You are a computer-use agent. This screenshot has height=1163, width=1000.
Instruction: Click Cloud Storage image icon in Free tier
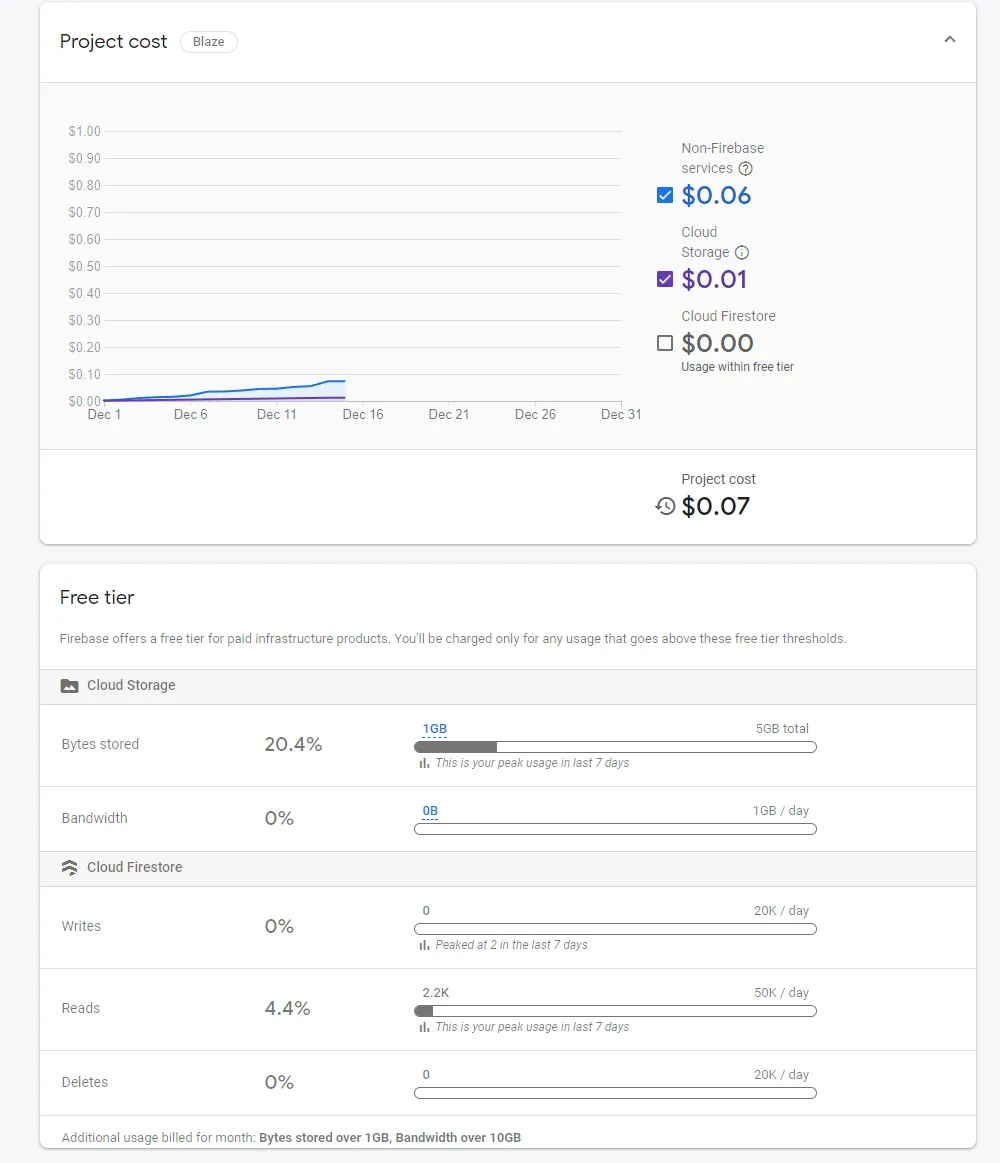(69, 686)
